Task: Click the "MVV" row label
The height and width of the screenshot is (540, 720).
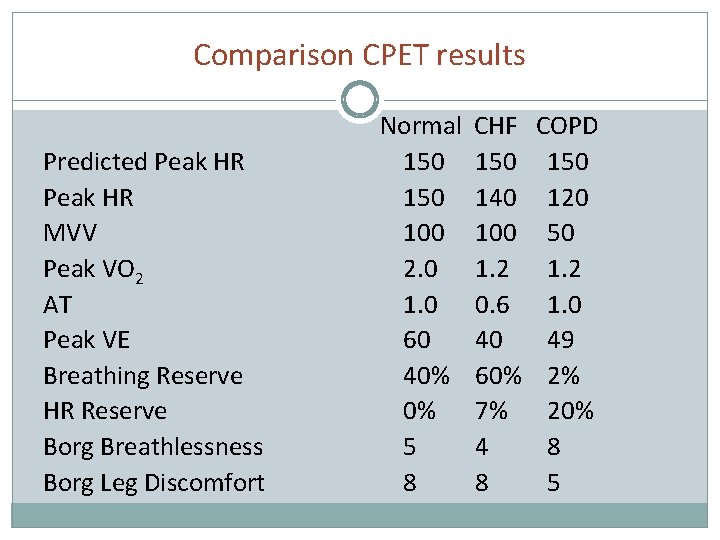Action: click(x=70, y=233)
